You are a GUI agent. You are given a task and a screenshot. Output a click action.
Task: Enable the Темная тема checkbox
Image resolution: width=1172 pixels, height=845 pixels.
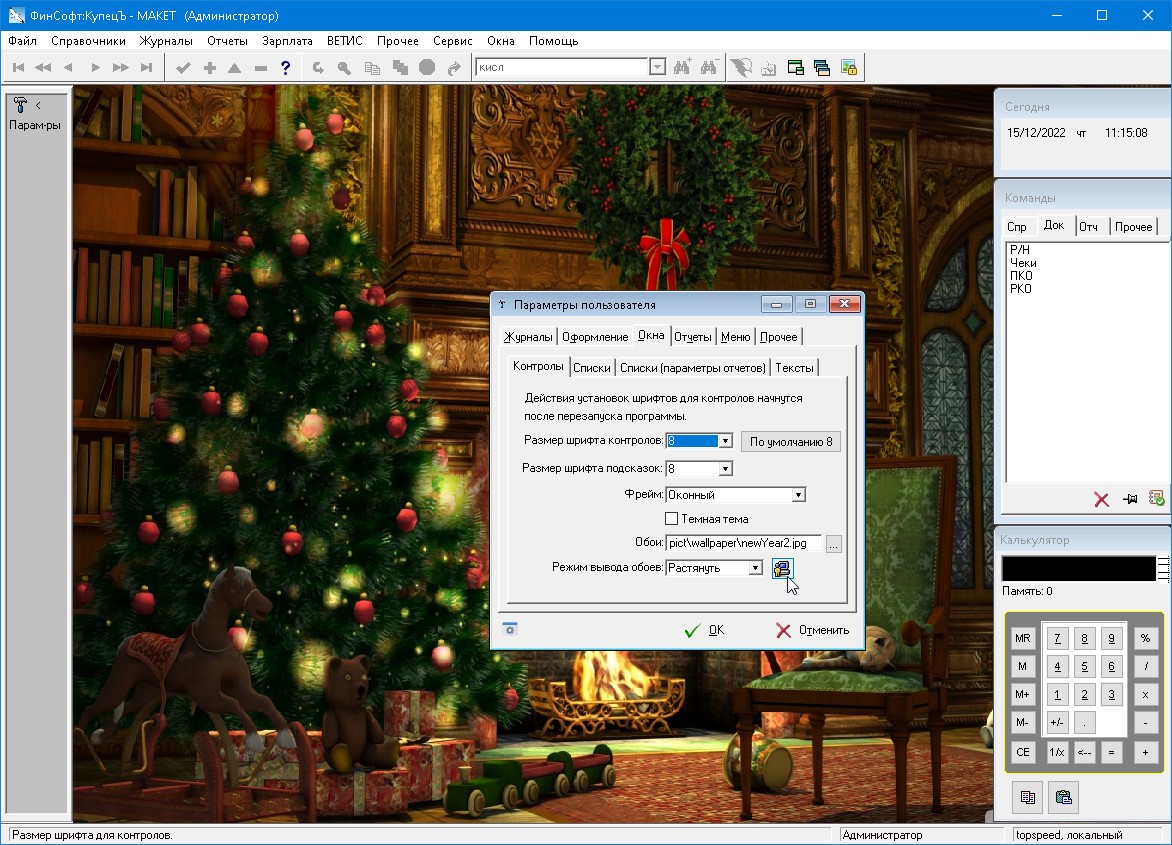pos(672,519)
